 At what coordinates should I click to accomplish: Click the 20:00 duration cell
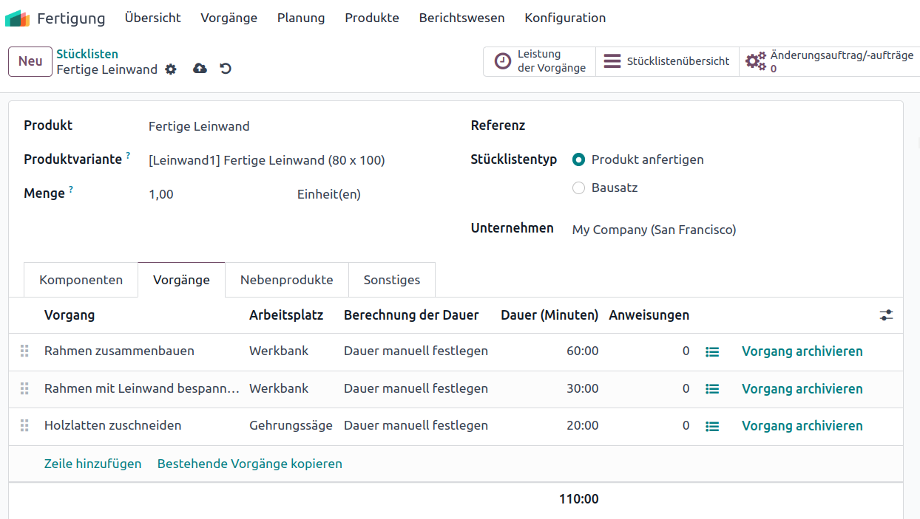[583, 425]
